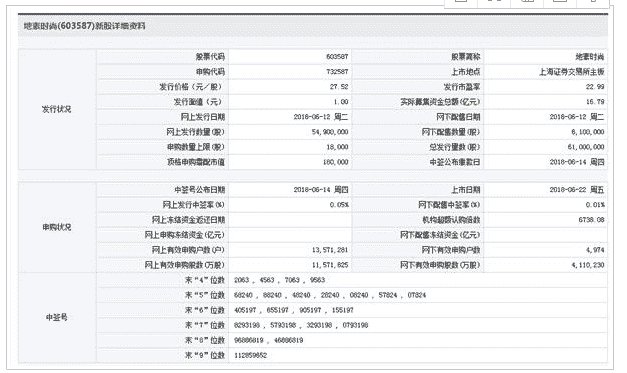Select the 6-digit winning numbers starting '405197'
The image size is (627, 373).
pyautogui.click(x=294, y=310)
